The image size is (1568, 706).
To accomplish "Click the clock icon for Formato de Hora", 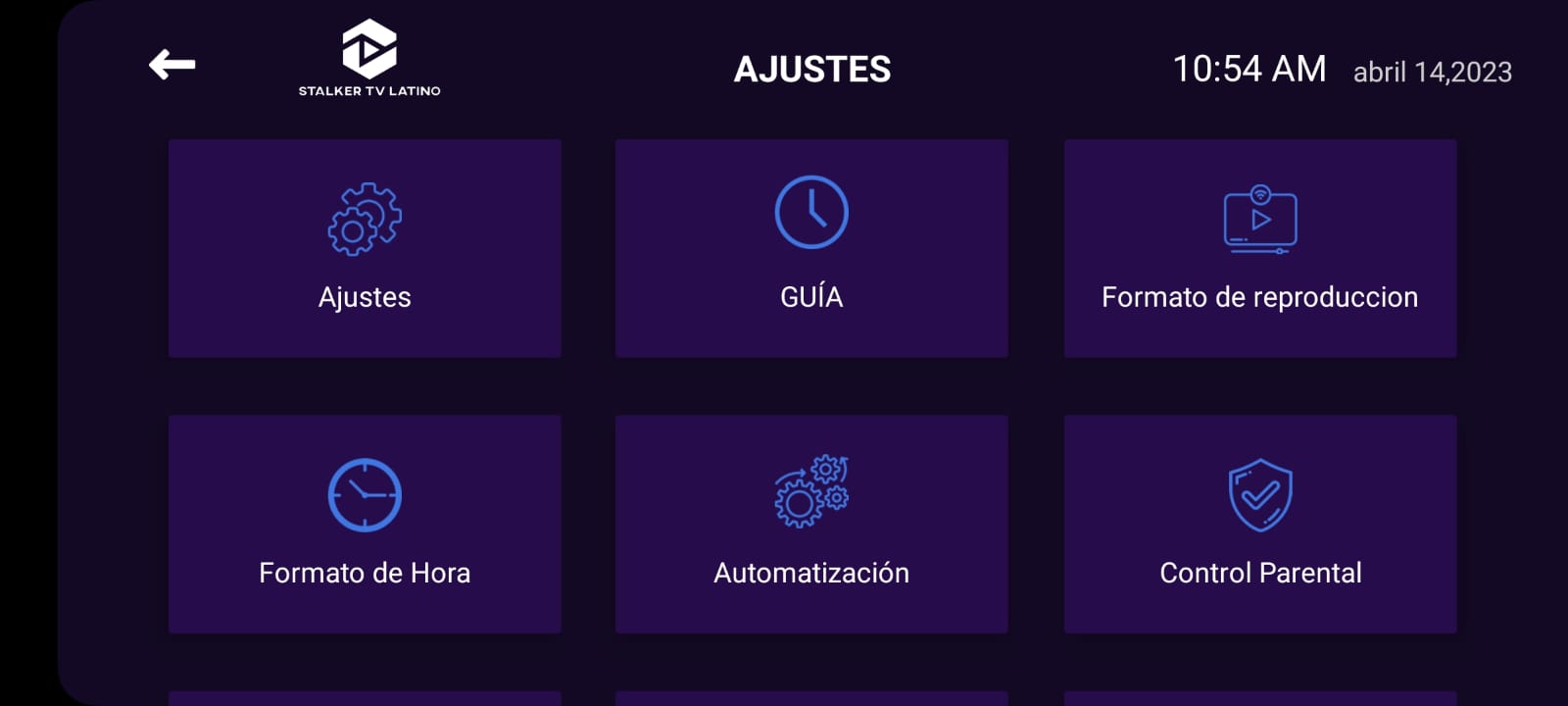I will pos(365,495).
